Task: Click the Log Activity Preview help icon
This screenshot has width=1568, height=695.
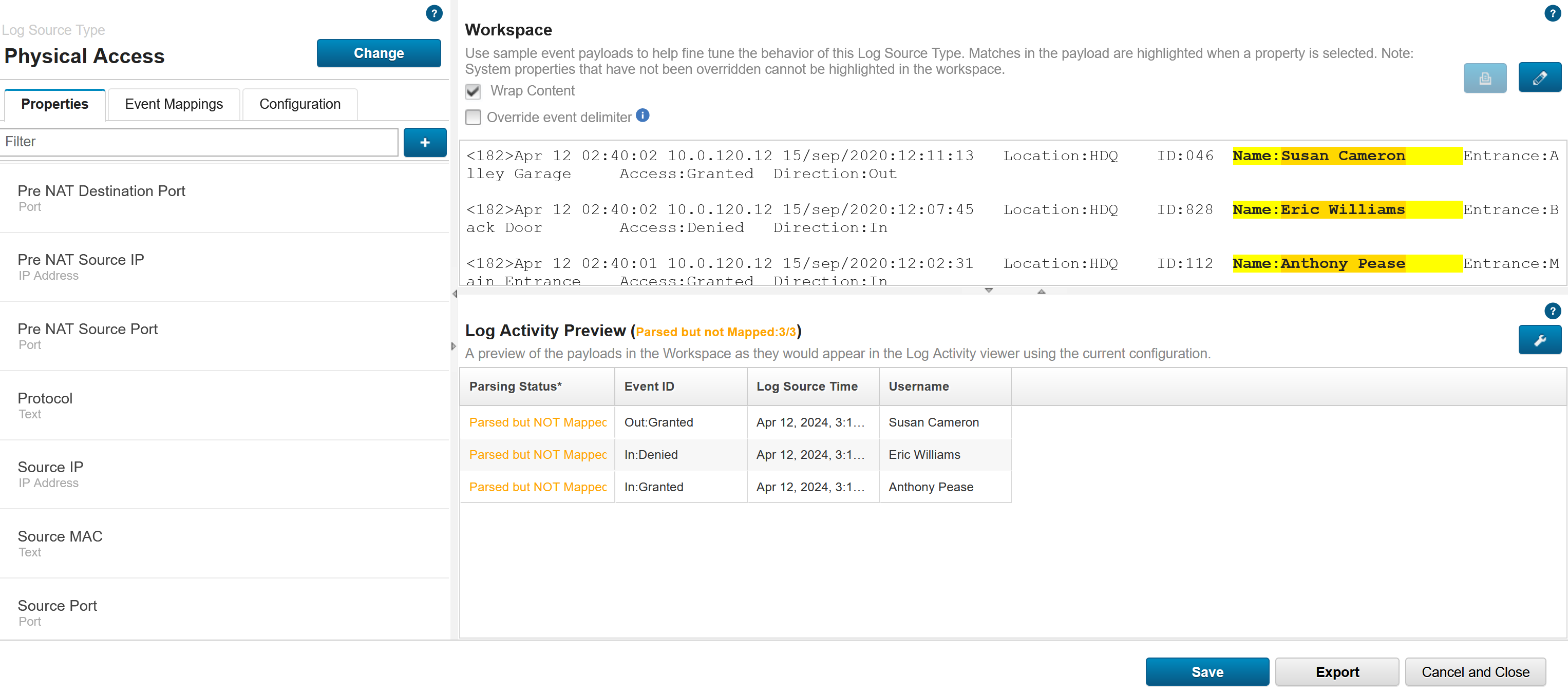Action: [x=1552, y=311]
